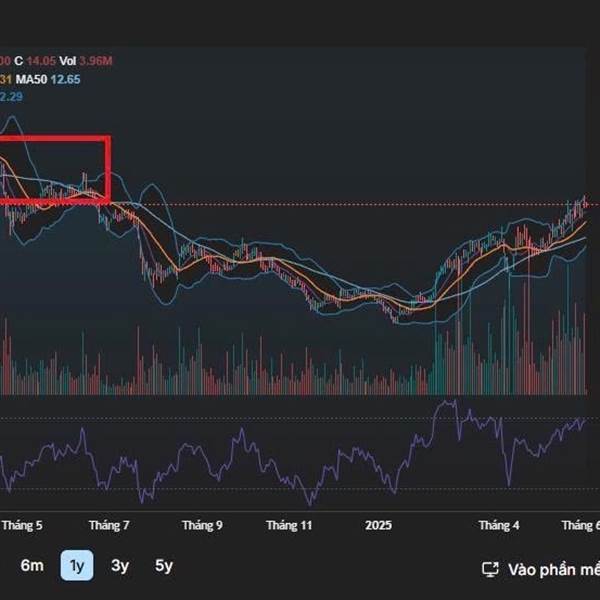Click the closing price C 14.05
600x600 pixels.
pyautogui.click(x=35, y=61)
